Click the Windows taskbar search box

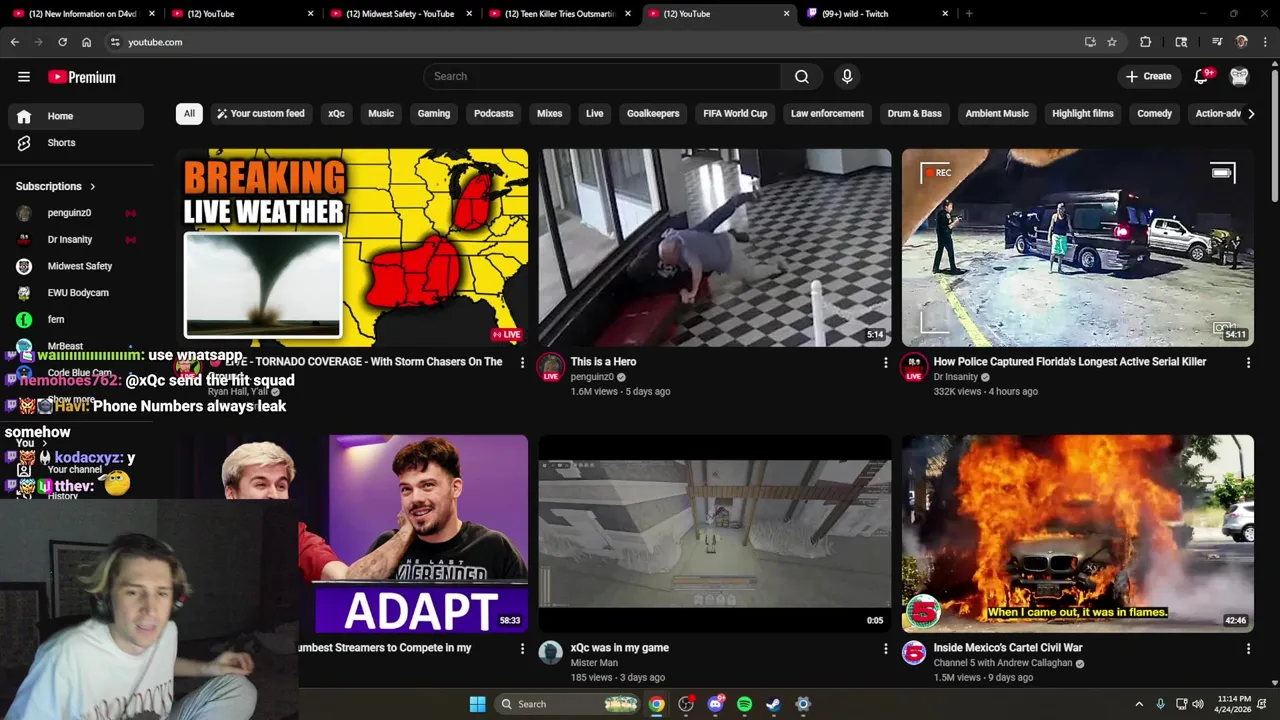click(567, 704)
